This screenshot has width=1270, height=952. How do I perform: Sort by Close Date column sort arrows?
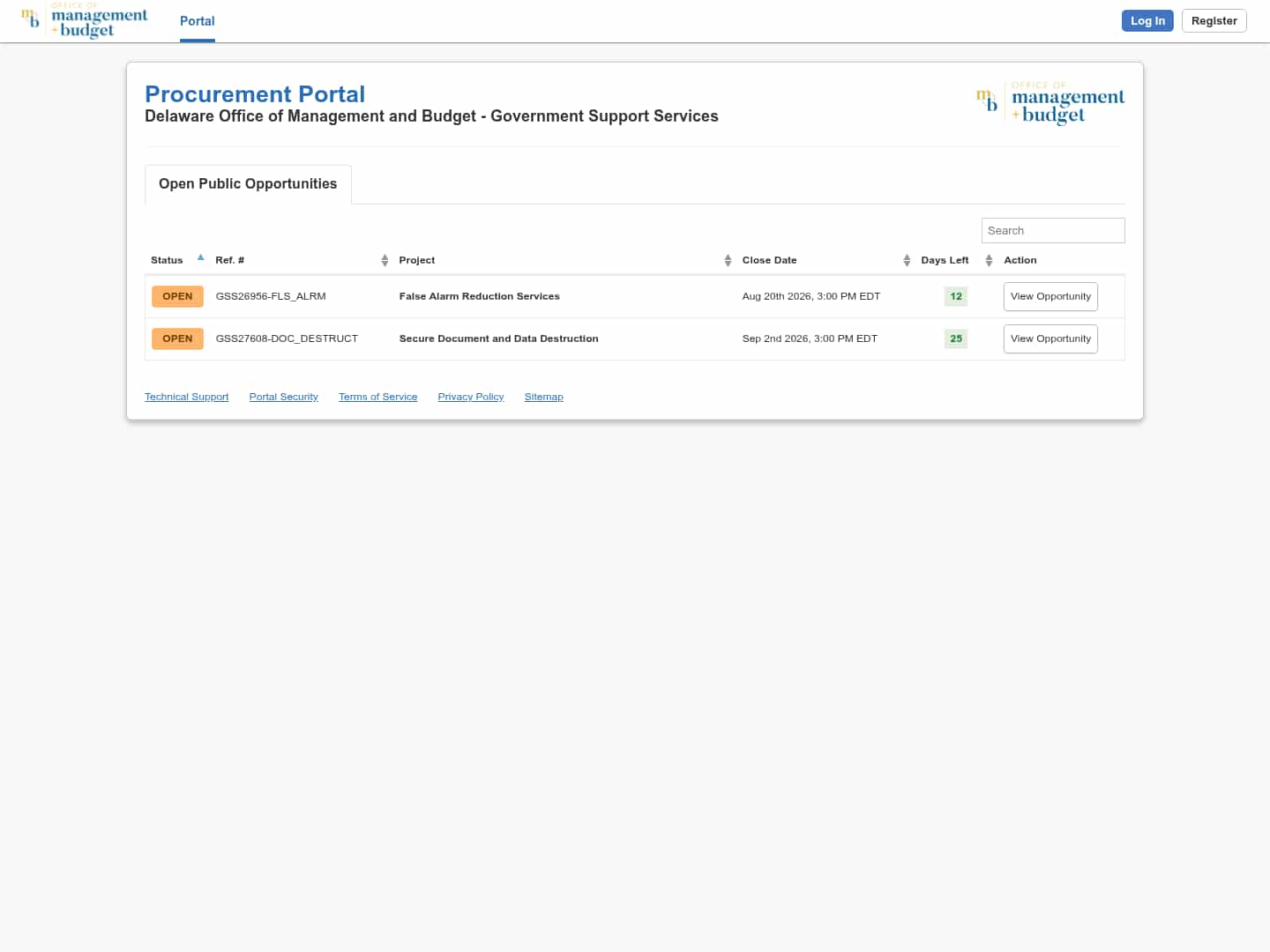pyautogui.click(x=907, y=260)
